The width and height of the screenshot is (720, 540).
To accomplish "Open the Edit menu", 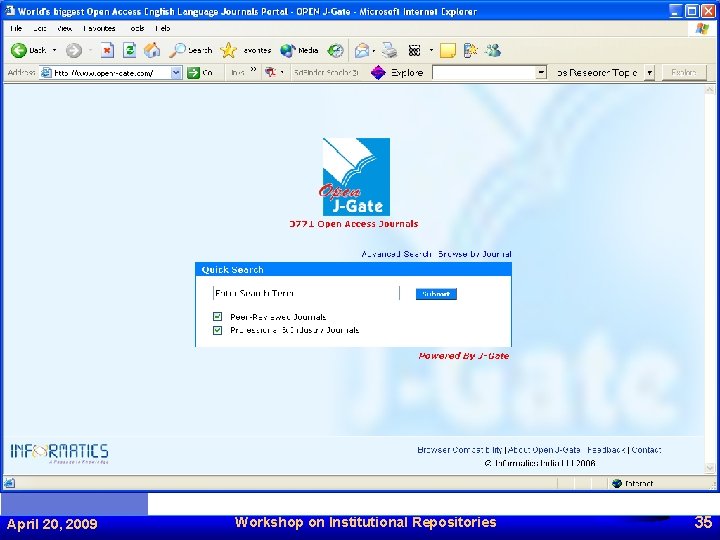I will [39, 28].
